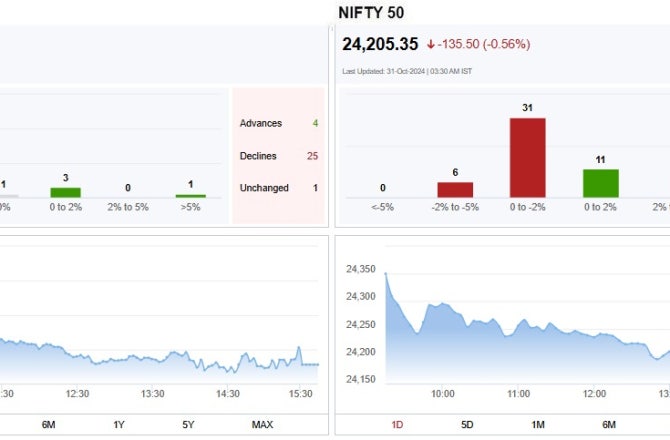Click the 24,205.35 index value

tap(380, 44)
